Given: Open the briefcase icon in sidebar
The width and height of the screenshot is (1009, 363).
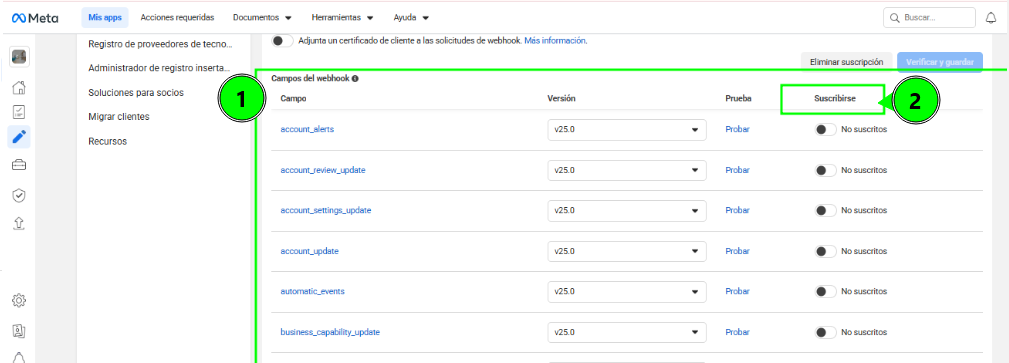Looking at the screenshot, I should [x=19, y=165].
